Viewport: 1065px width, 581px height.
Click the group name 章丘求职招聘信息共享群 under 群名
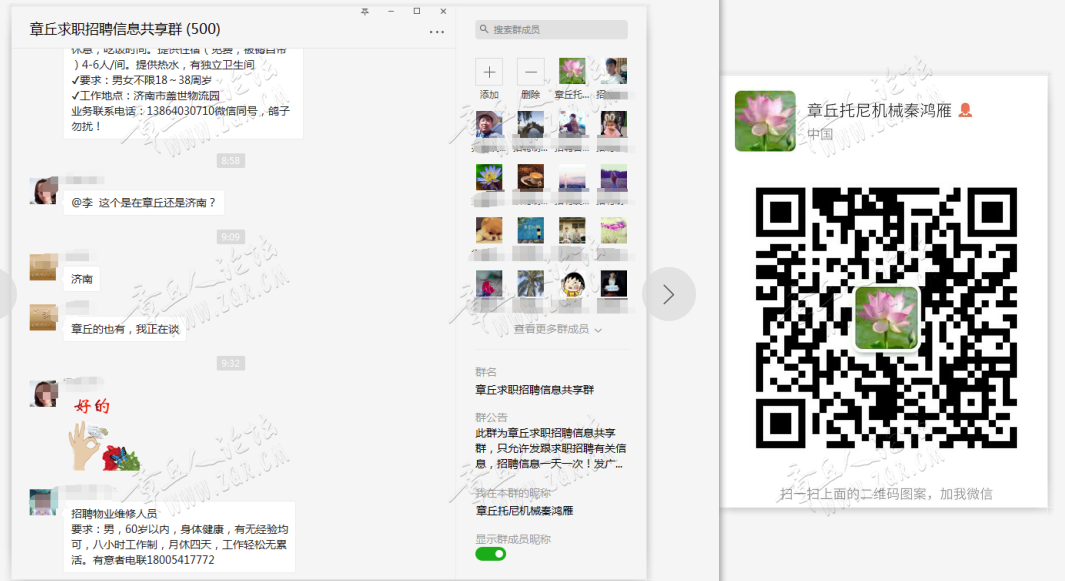535,390
